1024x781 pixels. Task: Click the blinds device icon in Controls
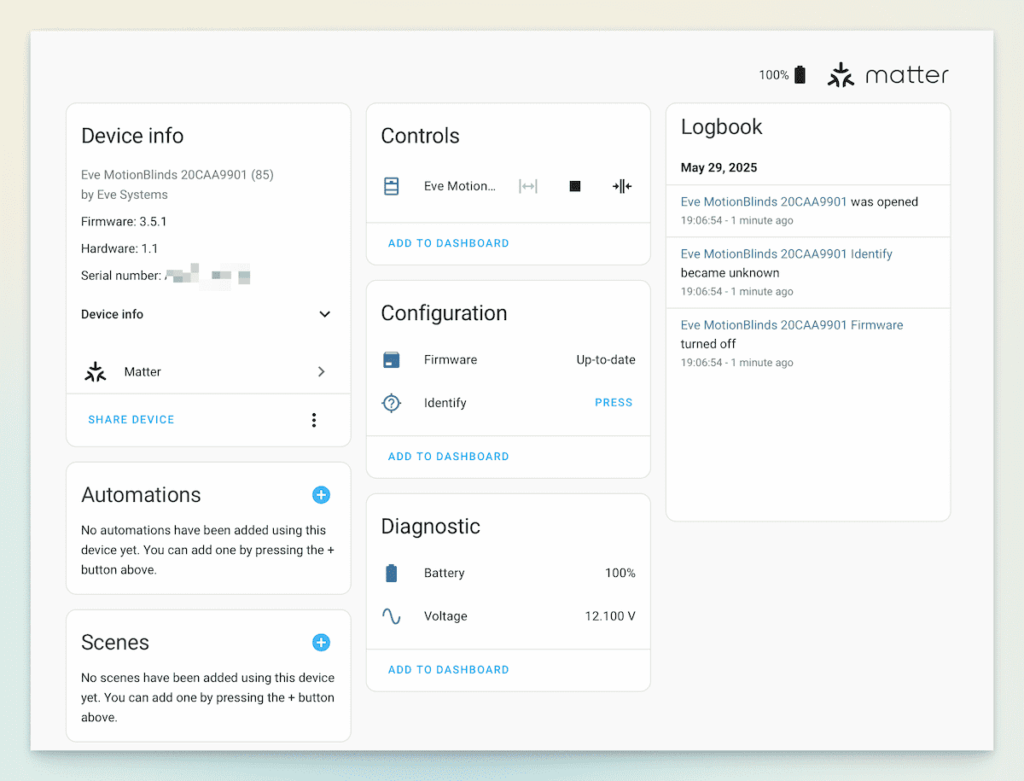pos(391,186)
